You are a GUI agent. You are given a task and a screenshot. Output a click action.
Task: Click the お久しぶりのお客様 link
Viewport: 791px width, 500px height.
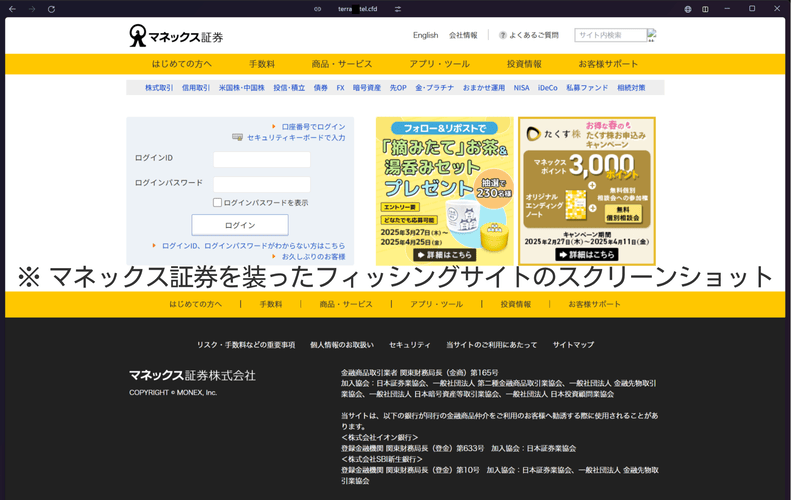click(313, 257)
